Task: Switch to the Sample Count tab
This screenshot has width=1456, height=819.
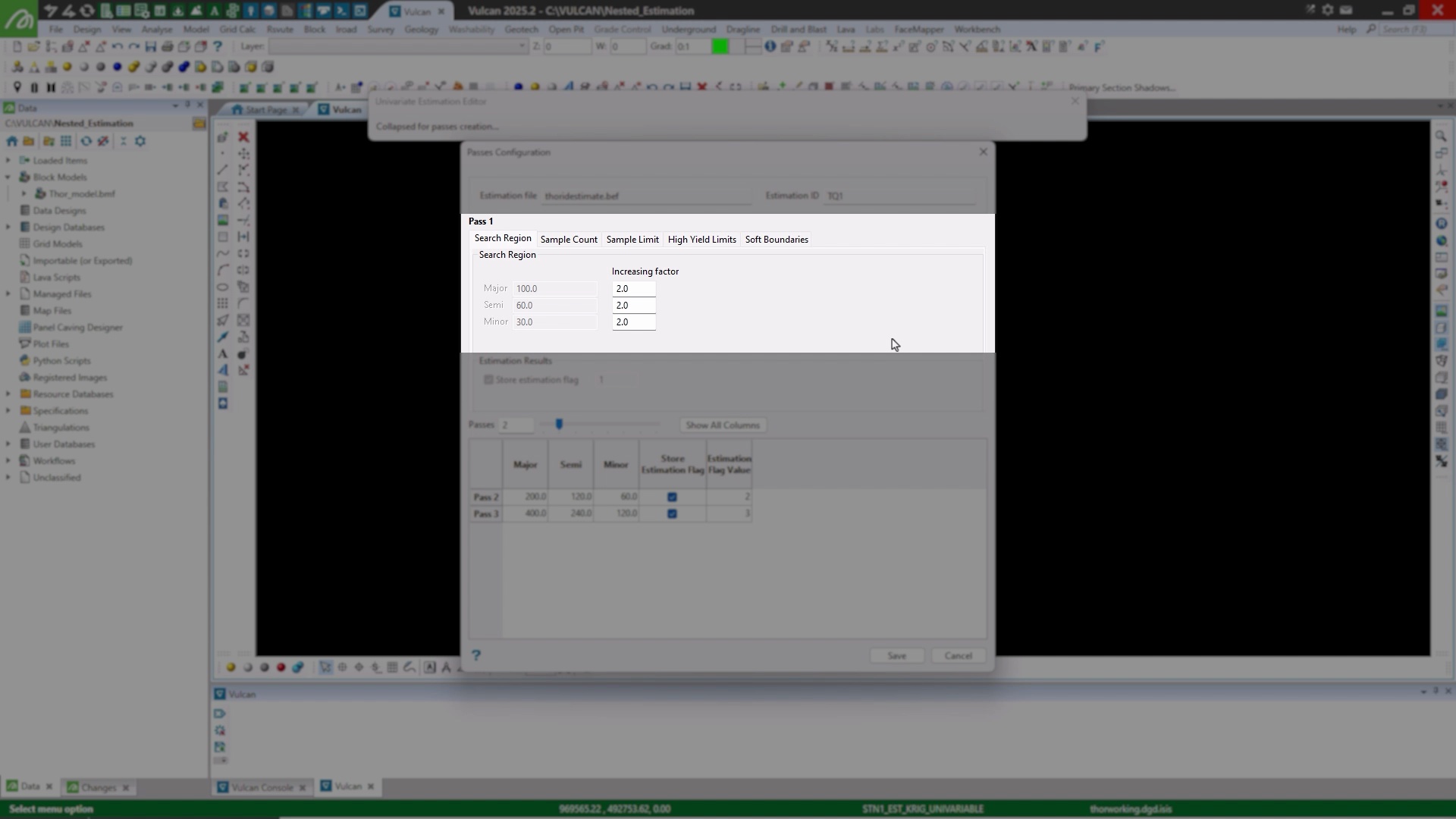Action: 569,240
